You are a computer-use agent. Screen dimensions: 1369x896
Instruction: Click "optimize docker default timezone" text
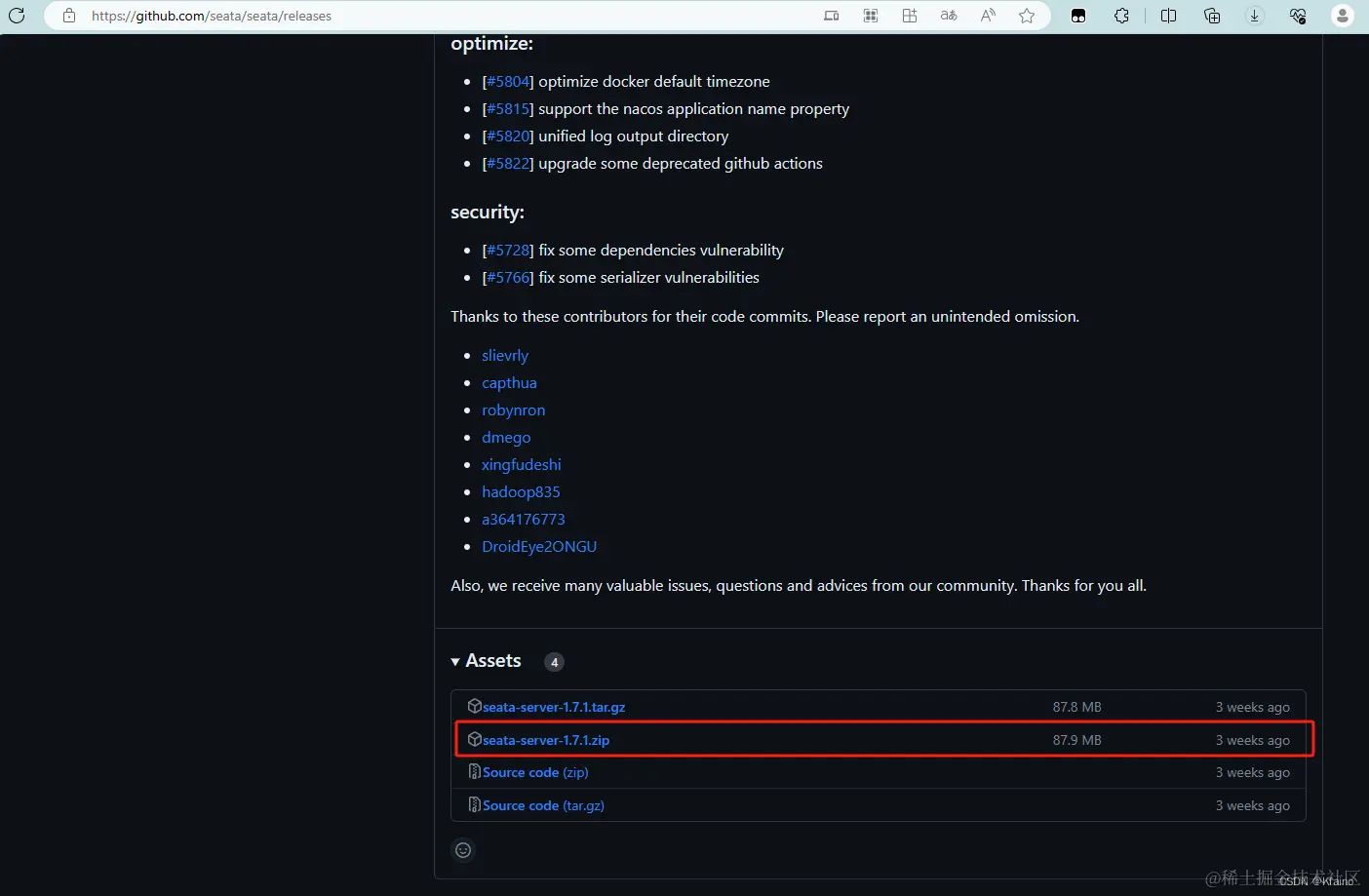click(654, 82)
